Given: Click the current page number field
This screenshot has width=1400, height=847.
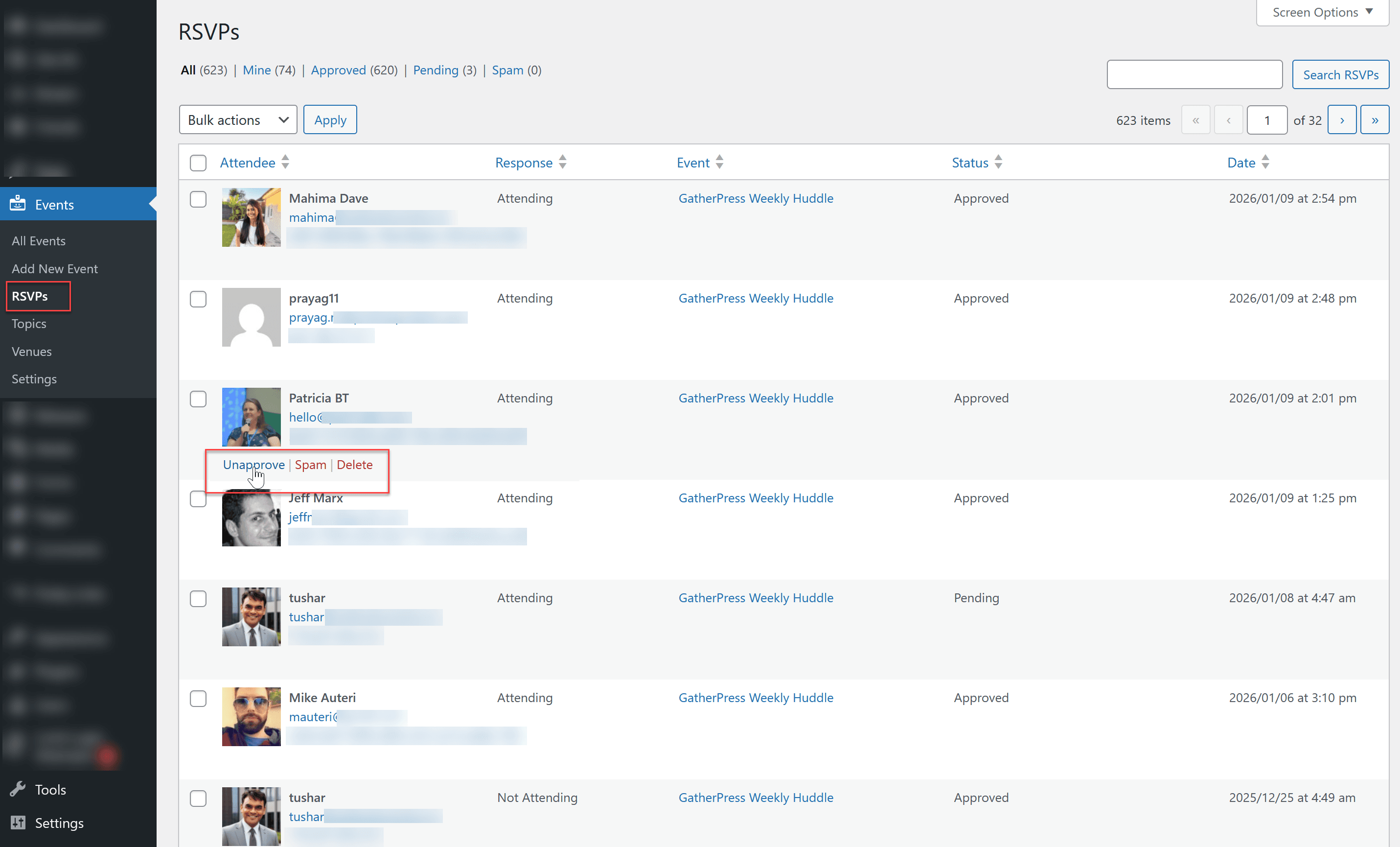Looking at the screenshot, I should [x=1266, y=120].
